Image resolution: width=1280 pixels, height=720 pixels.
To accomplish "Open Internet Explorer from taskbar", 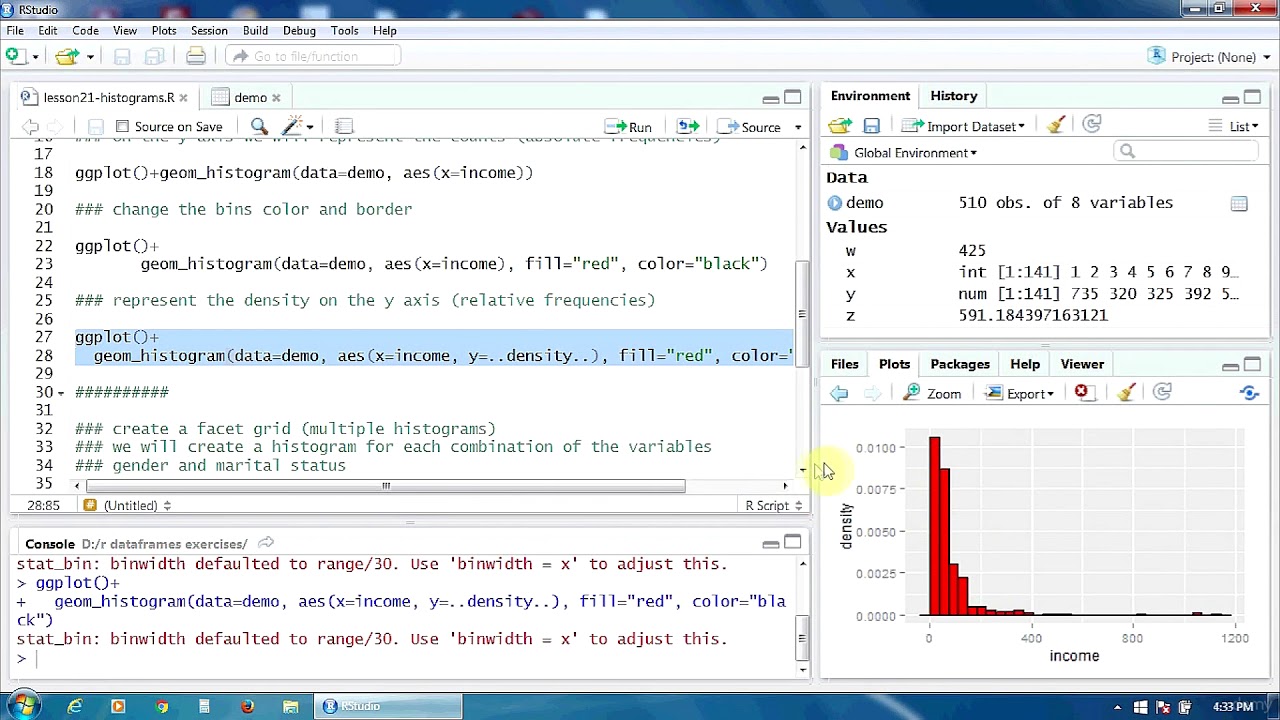I will (x=75, y=706).
